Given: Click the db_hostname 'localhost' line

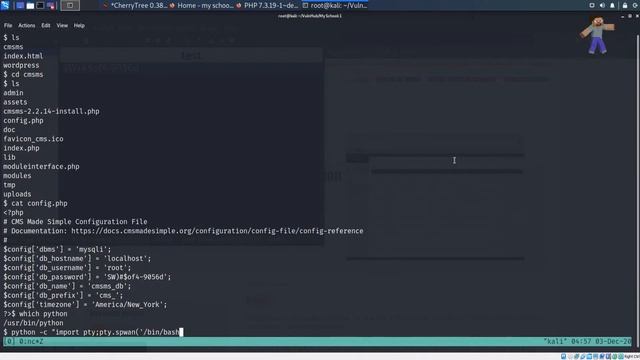Looking at the screenshot, I should pyautogui.click(x=77, y=259).
